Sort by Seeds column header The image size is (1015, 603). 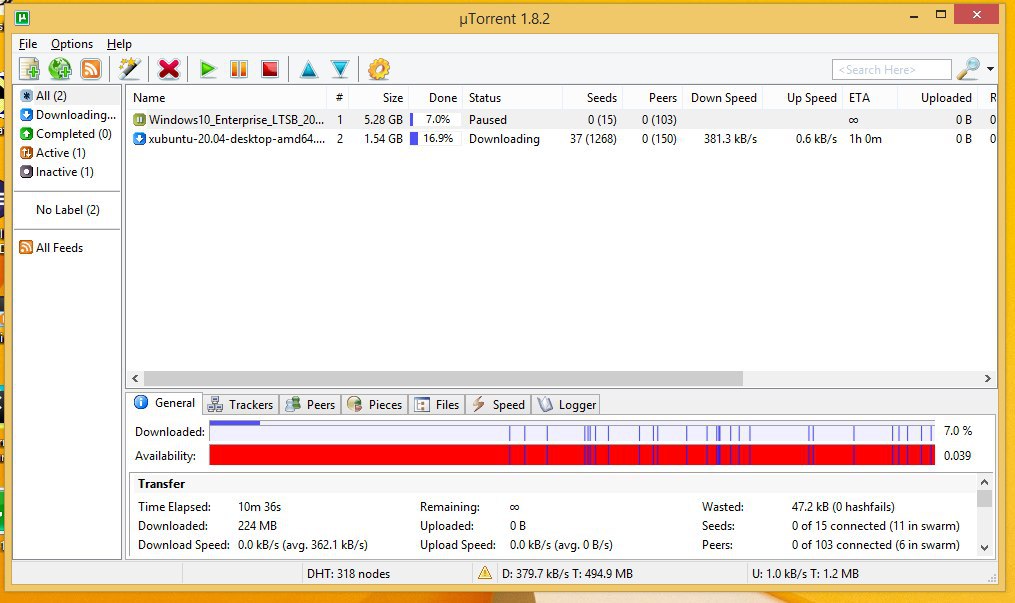592,98
